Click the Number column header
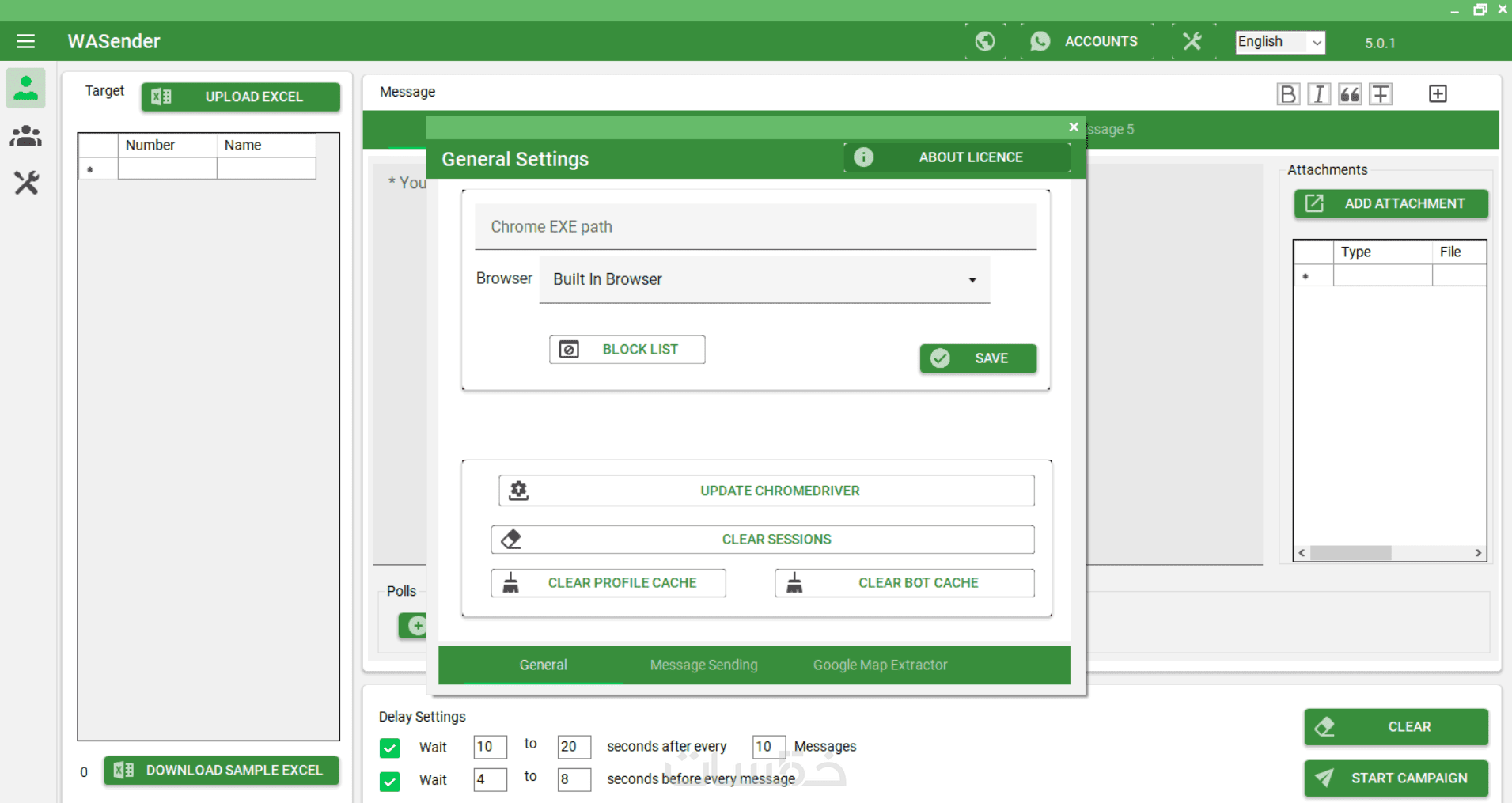 pos(168,146)
